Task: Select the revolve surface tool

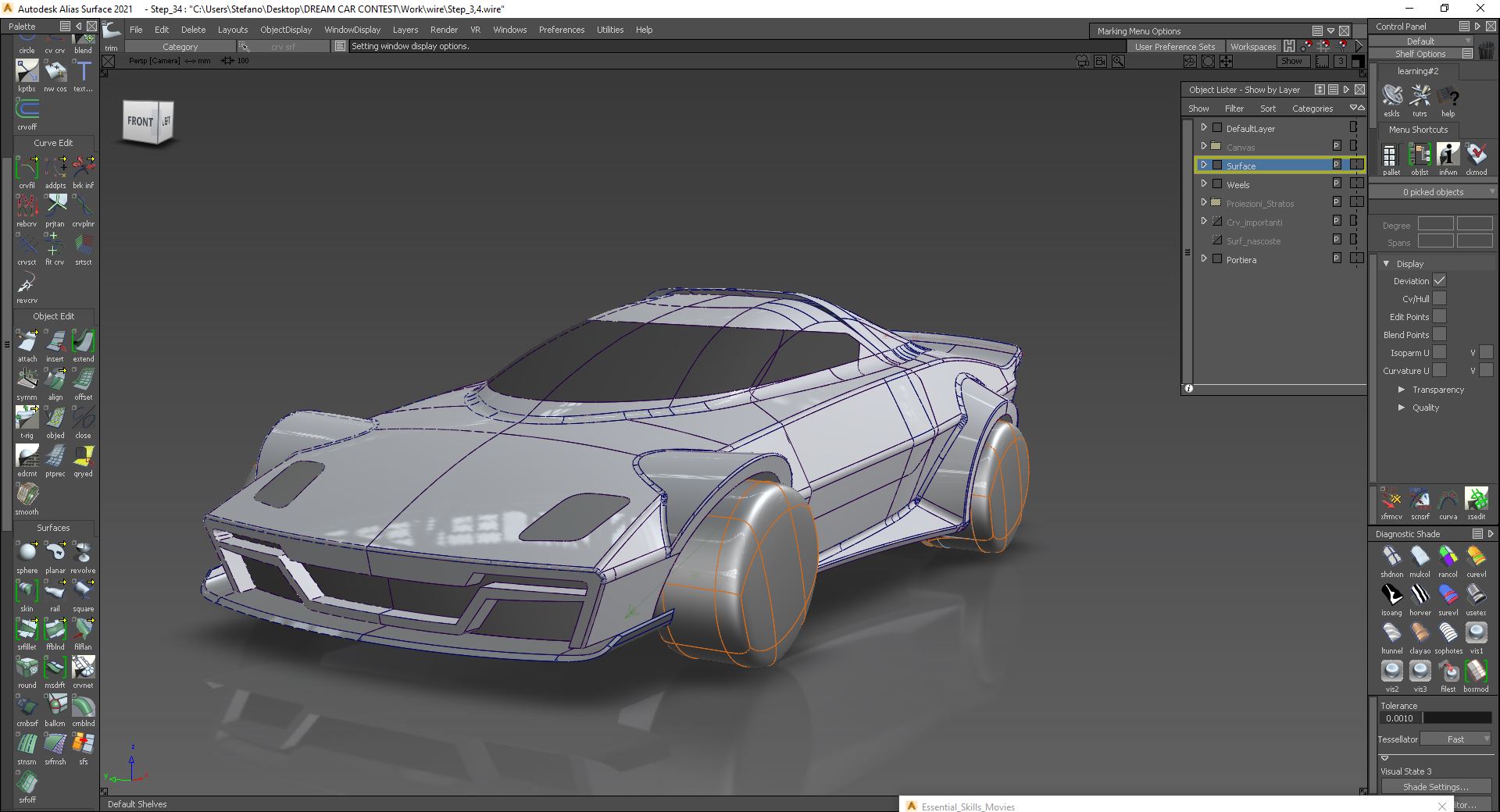Action: pos(83,552)
